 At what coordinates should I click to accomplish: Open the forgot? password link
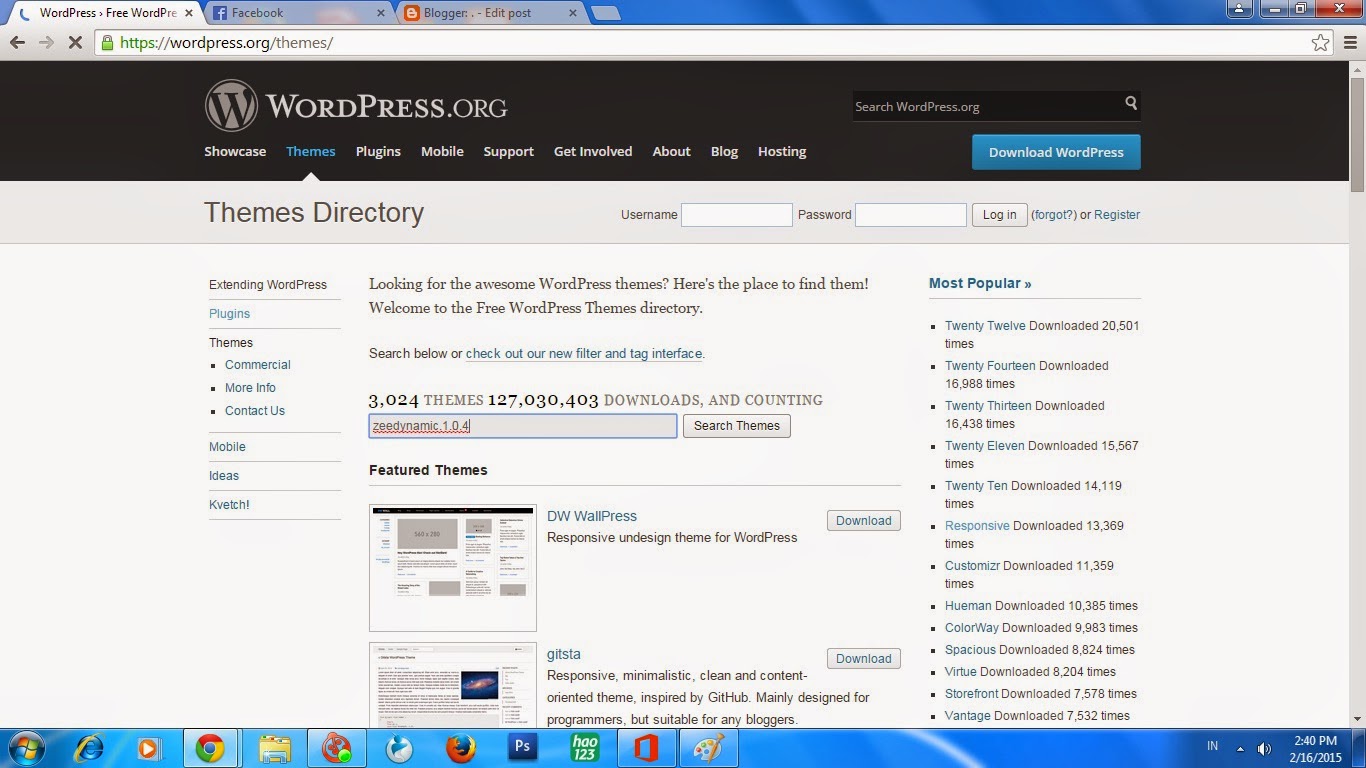tap(1054, 215)
